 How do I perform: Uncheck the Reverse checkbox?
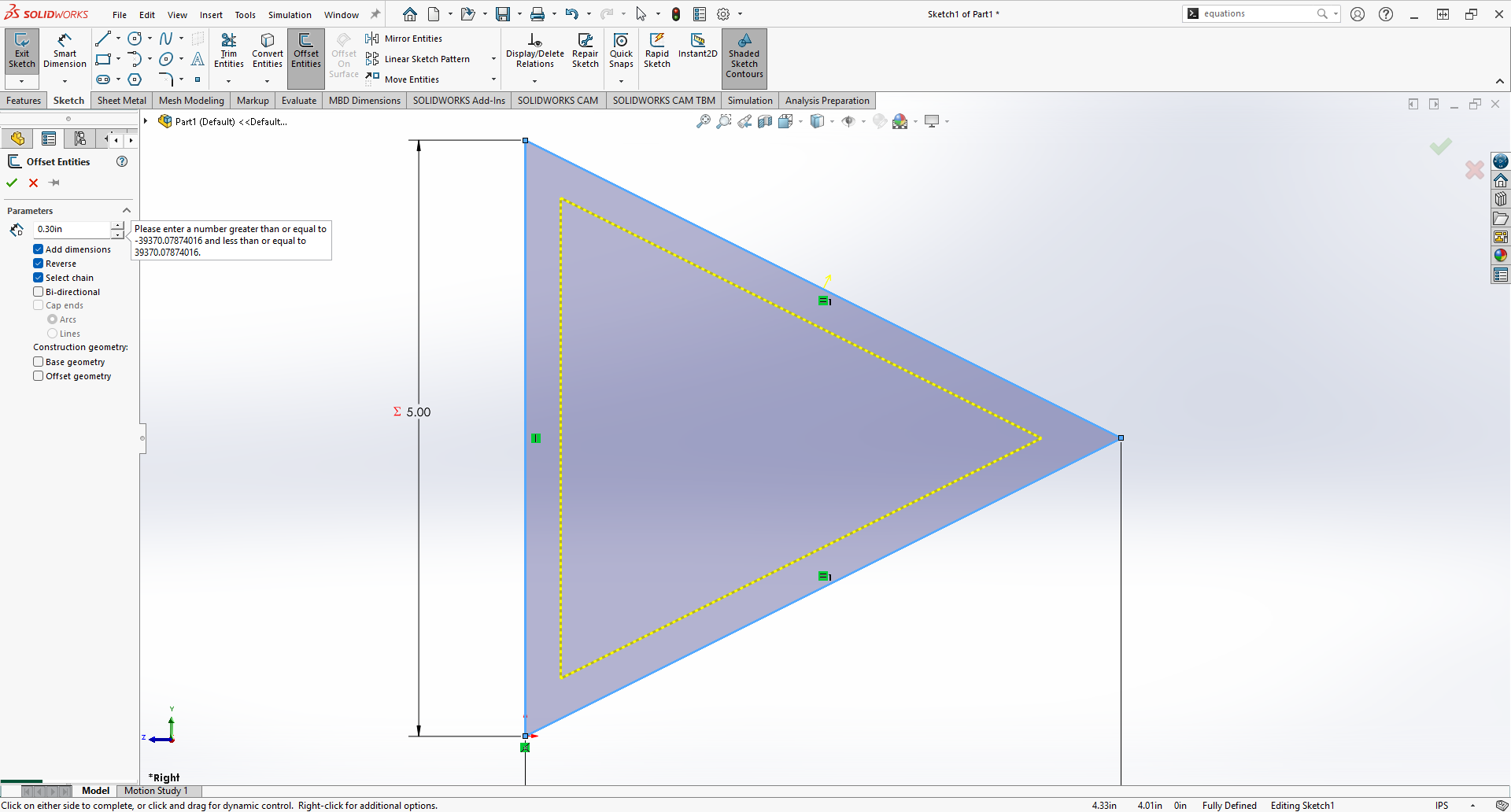[x=38, y=264]
